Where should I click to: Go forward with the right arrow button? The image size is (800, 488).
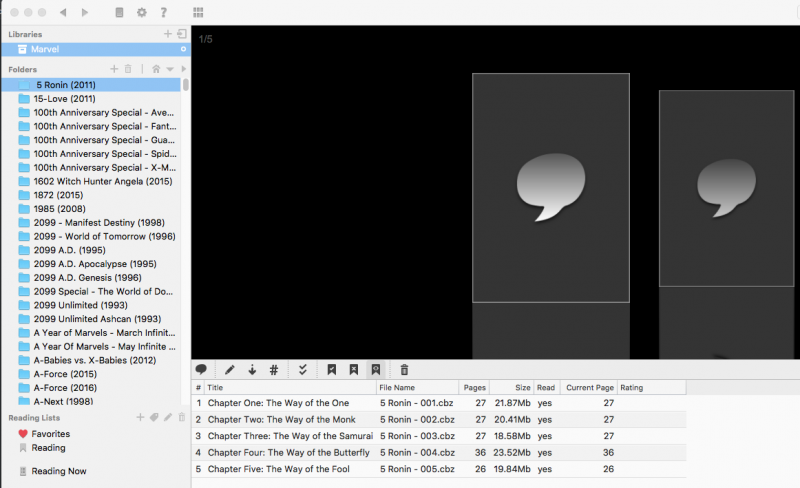pos(85,12)
